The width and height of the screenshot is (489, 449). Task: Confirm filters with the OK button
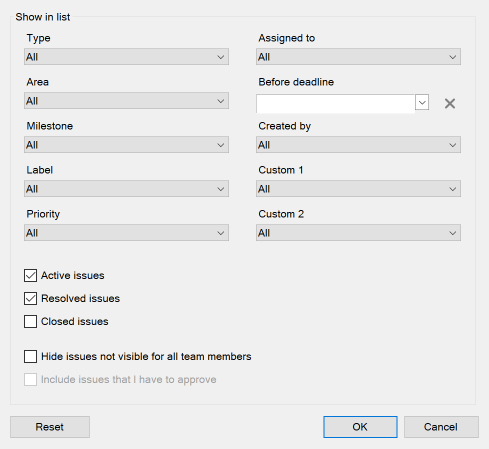[360, 427]
